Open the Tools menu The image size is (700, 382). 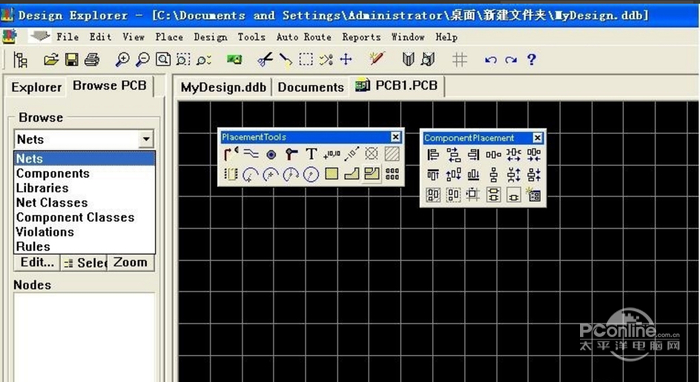(251, 37)
